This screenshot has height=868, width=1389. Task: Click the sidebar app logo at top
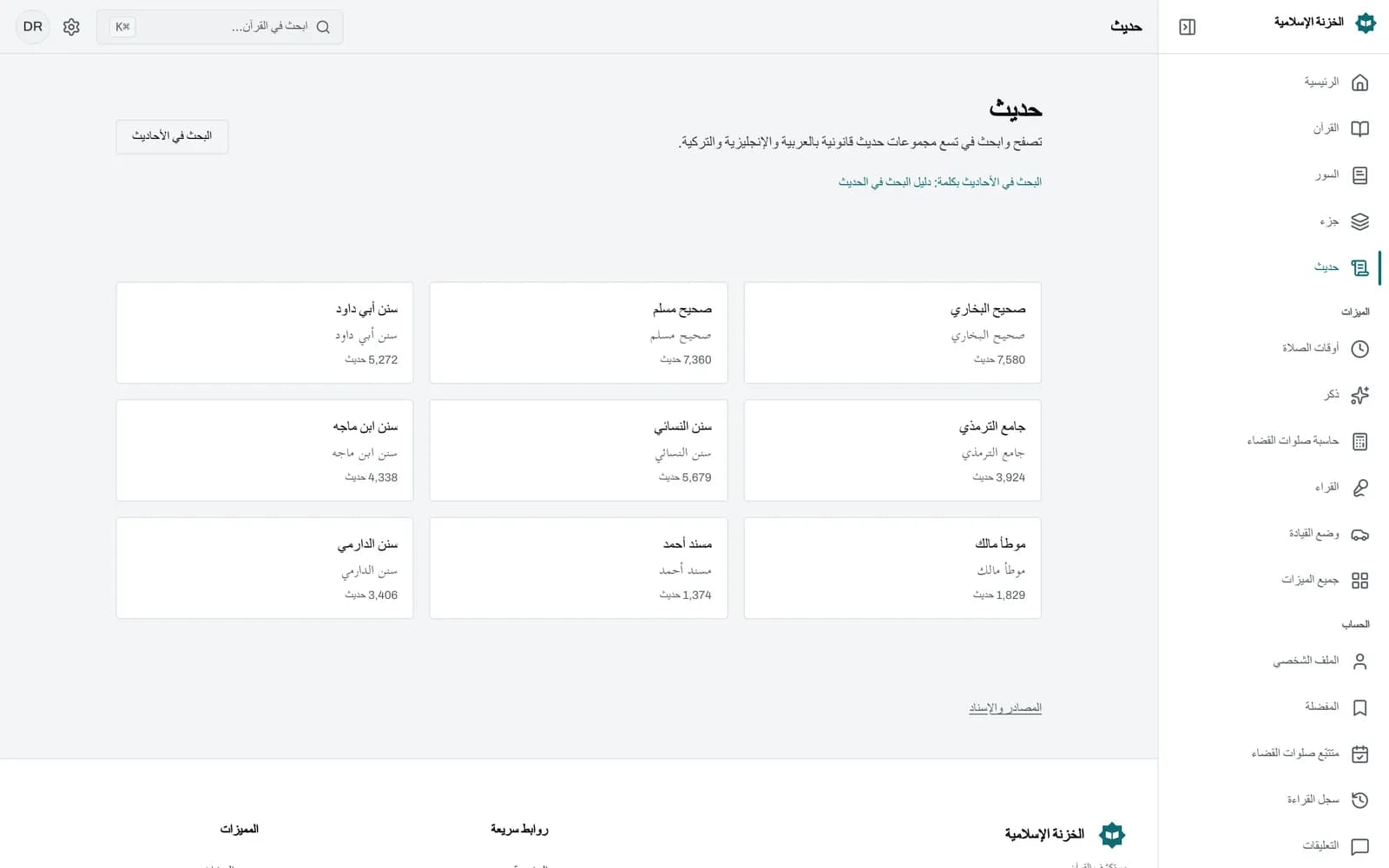1366,23
